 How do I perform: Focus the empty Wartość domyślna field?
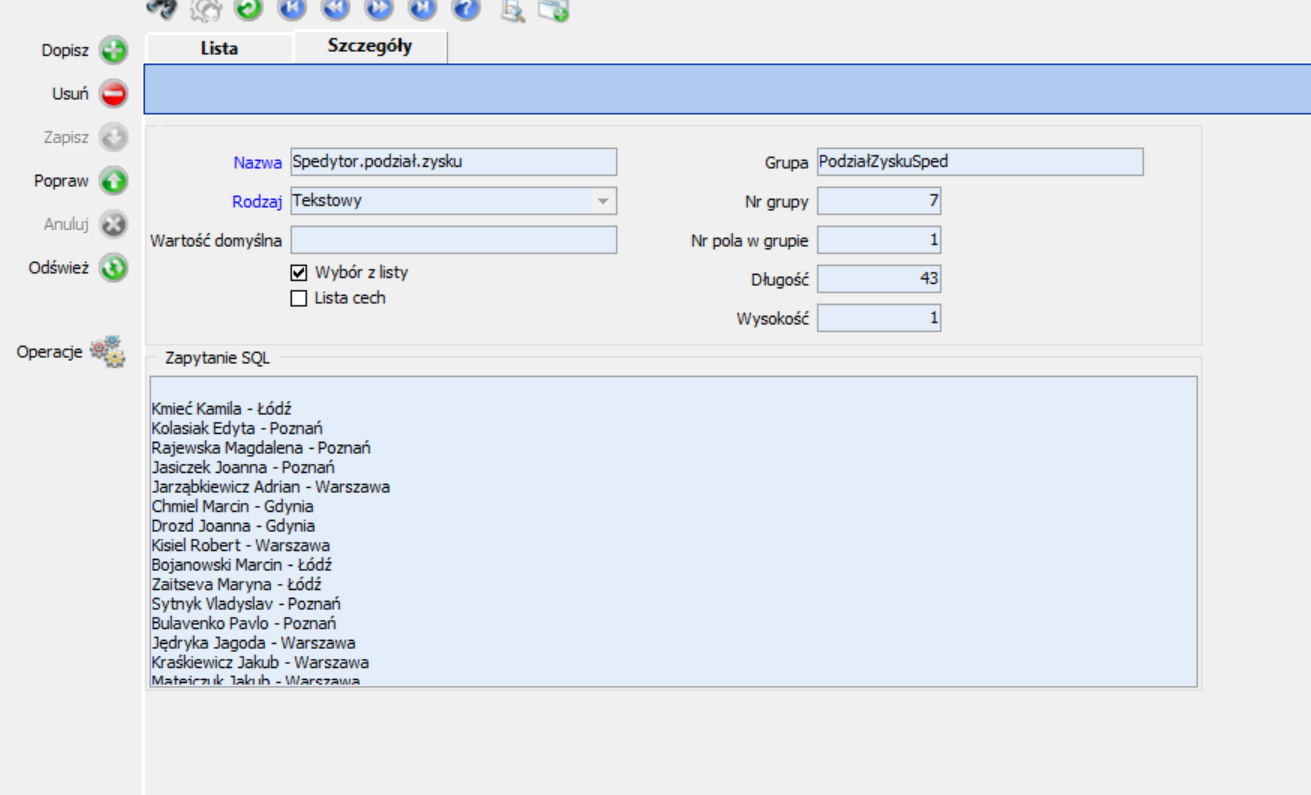click(x=453, y=240)
